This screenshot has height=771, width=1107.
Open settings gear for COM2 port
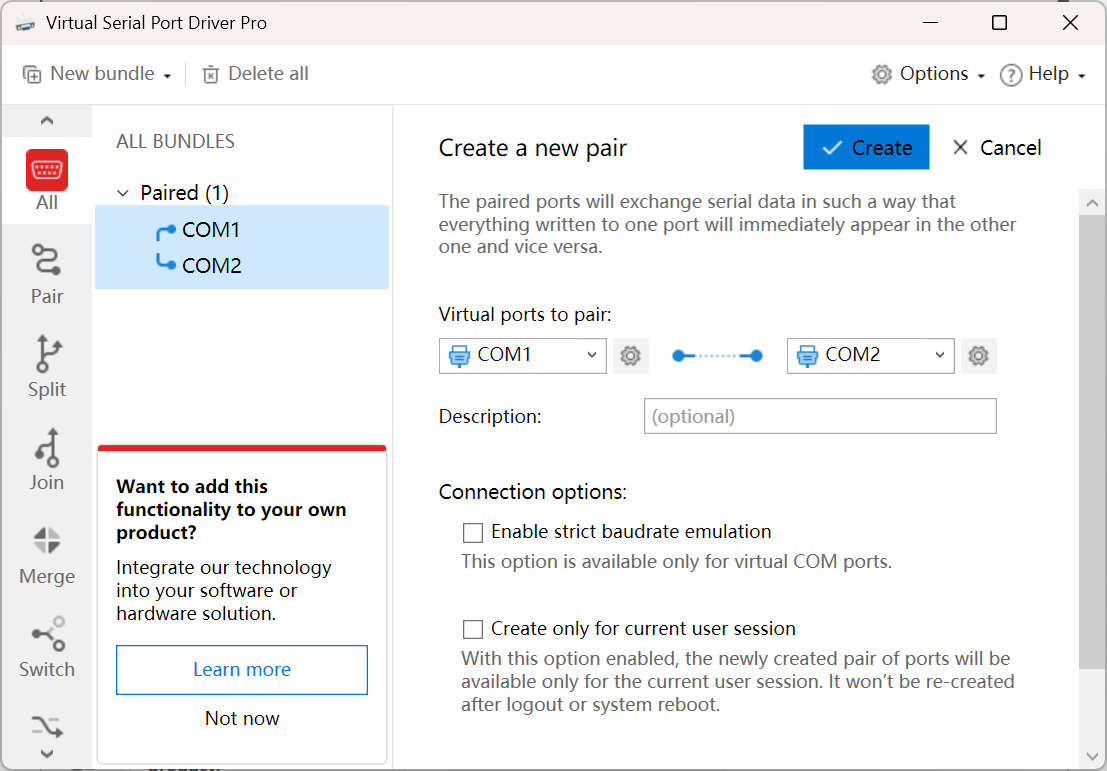point(978,355)
